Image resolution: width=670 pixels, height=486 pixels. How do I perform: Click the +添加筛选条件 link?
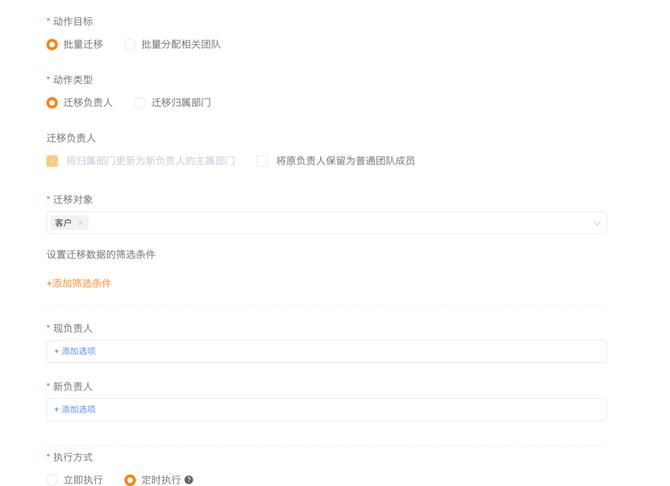pyautogui.click(x=79, y=283)
